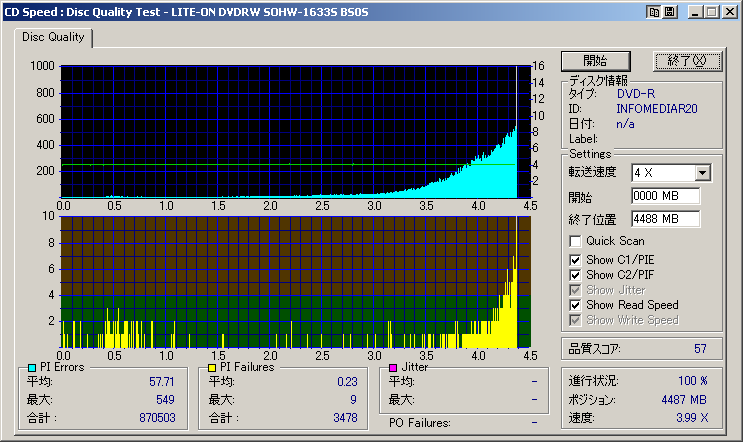
Task: Click the quality score value 57
Action: click(x=700, y=349)
